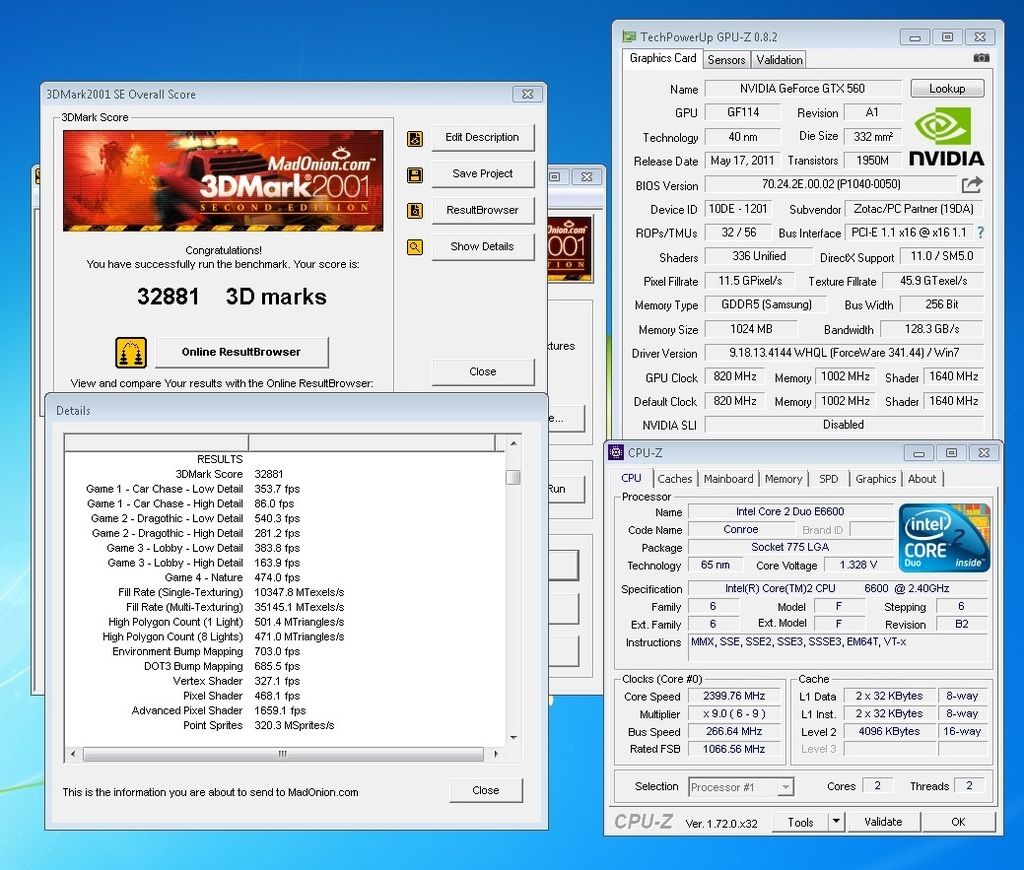
Task: Click the NVIDIA logo in GPU-Z
Action: click(946, 138)
